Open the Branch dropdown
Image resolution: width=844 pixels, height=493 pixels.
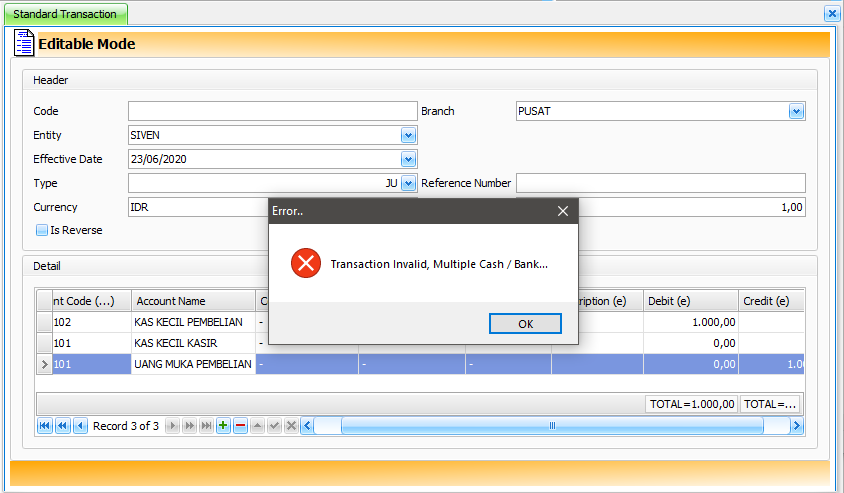796,111
